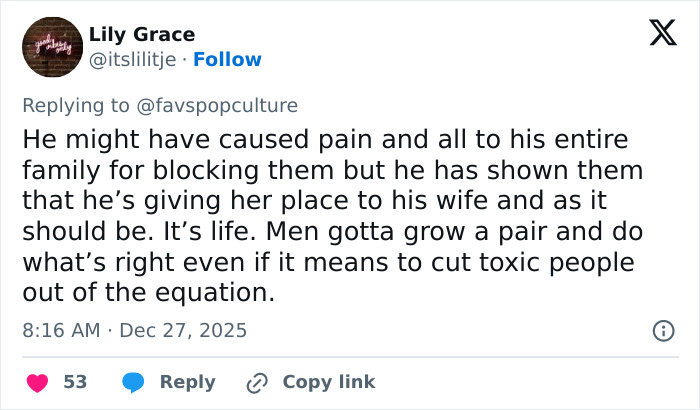Open the info circle icon
This screenshot has height=410, width=700.
(x=662, y=330)
